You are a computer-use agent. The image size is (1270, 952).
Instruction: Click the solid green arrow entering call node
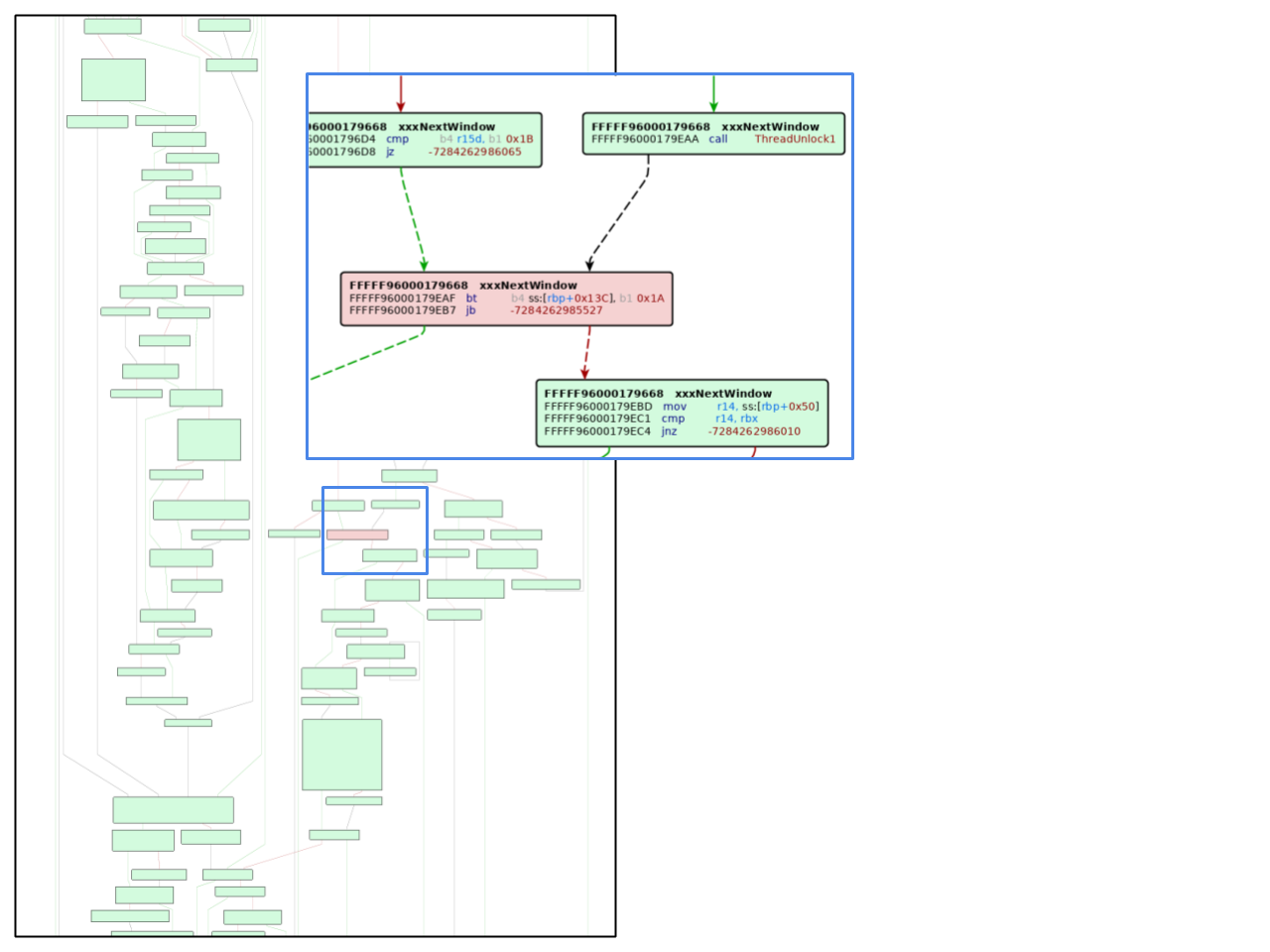713,93
